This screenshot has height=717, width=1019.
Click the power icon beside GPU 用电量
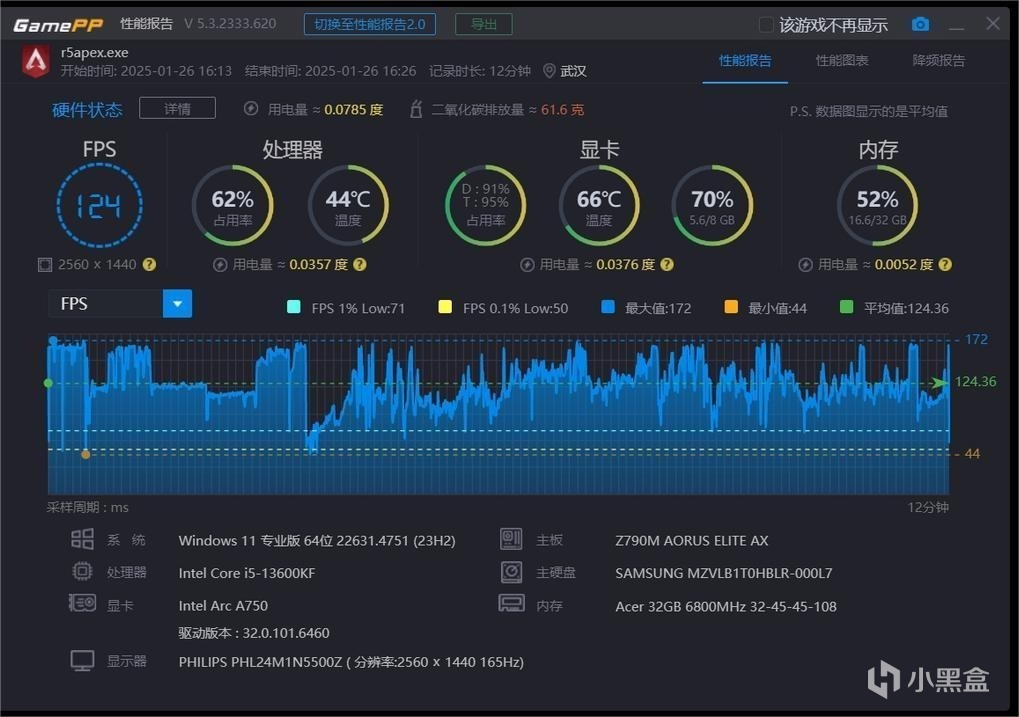click(527, 265)
